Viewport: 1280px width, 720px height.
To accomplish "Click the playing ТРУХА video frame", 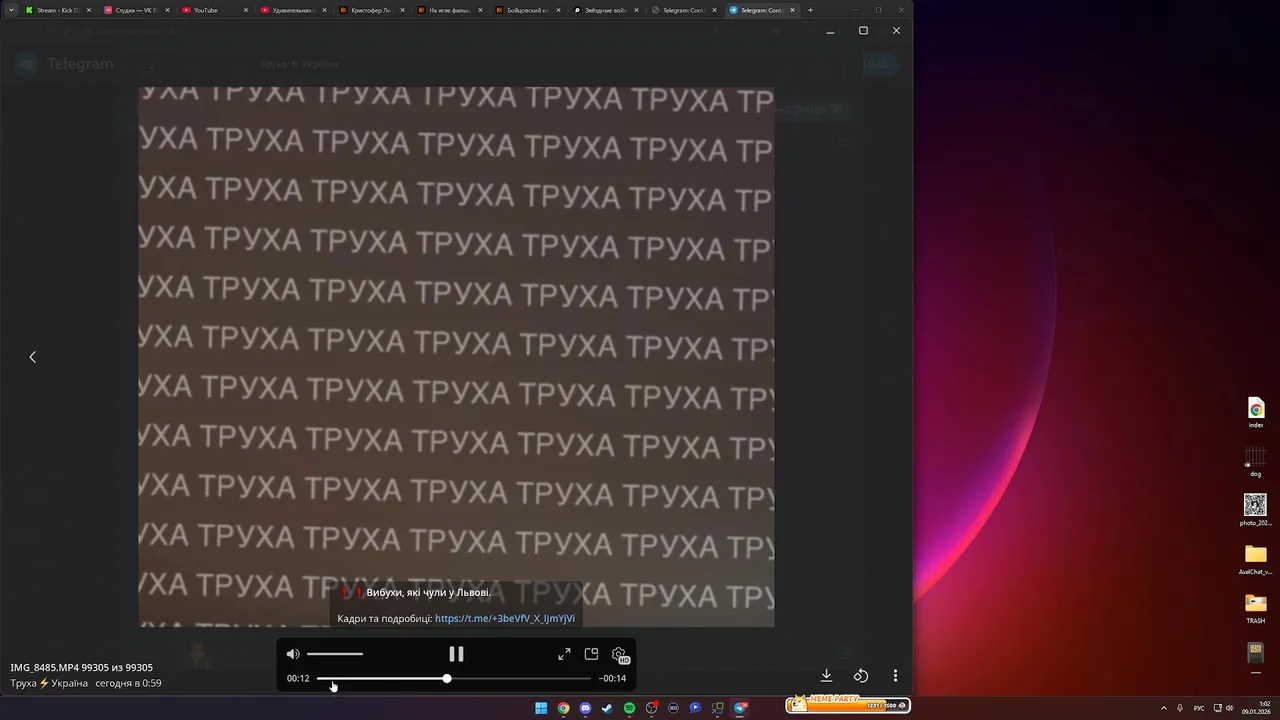I will tap(456, 356).
